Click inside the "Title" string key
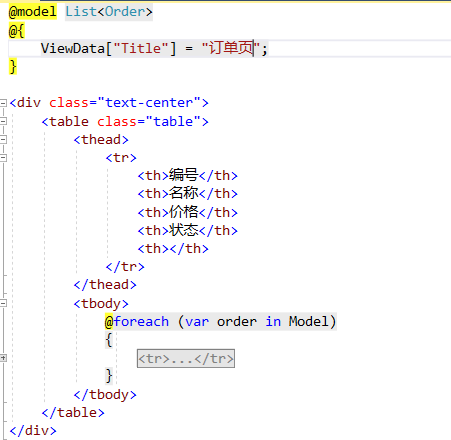 pyautogui.click(x=141, y=48)
